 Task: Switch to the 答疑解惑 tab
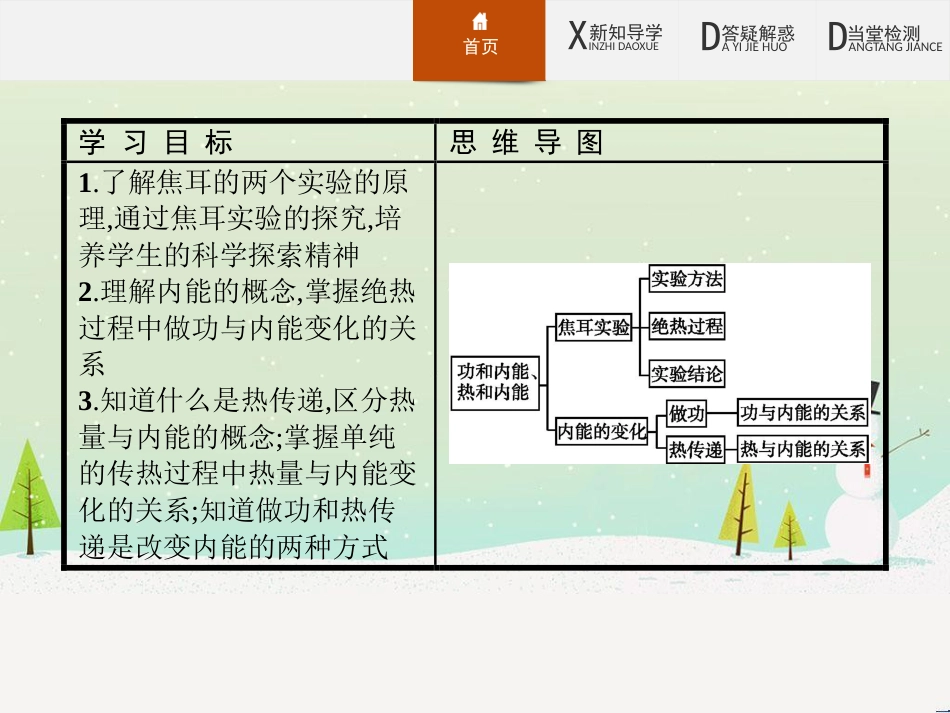(747, 36)
